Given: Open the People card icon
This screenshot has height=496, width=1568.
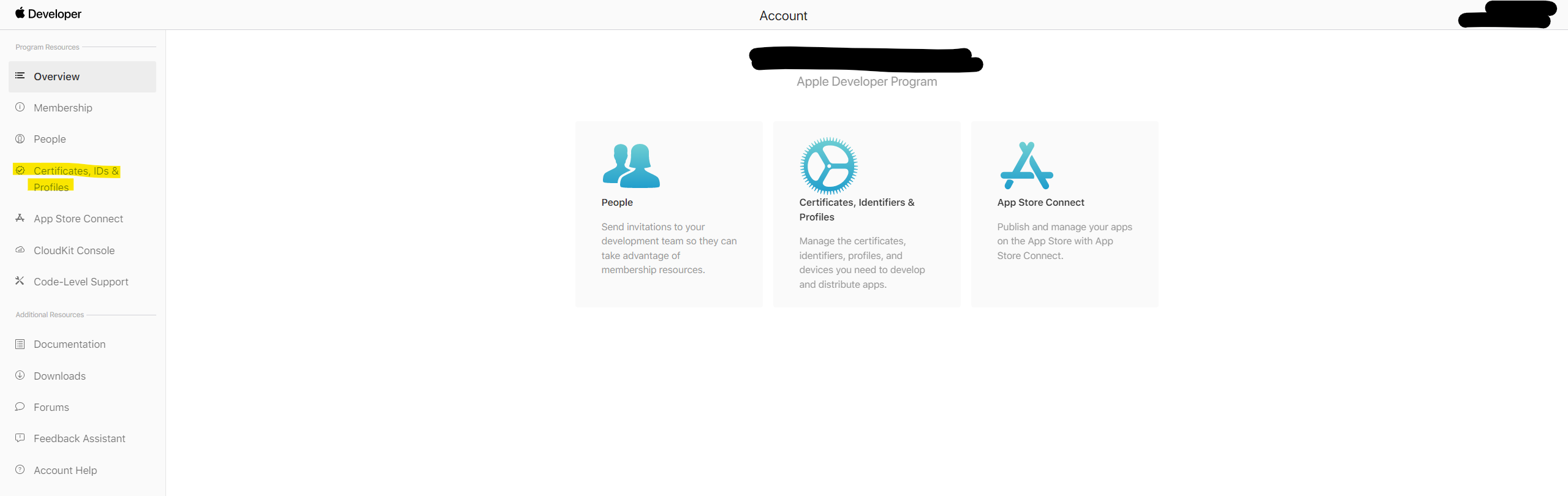Looking at the screenshot, I should pos(631,166).
